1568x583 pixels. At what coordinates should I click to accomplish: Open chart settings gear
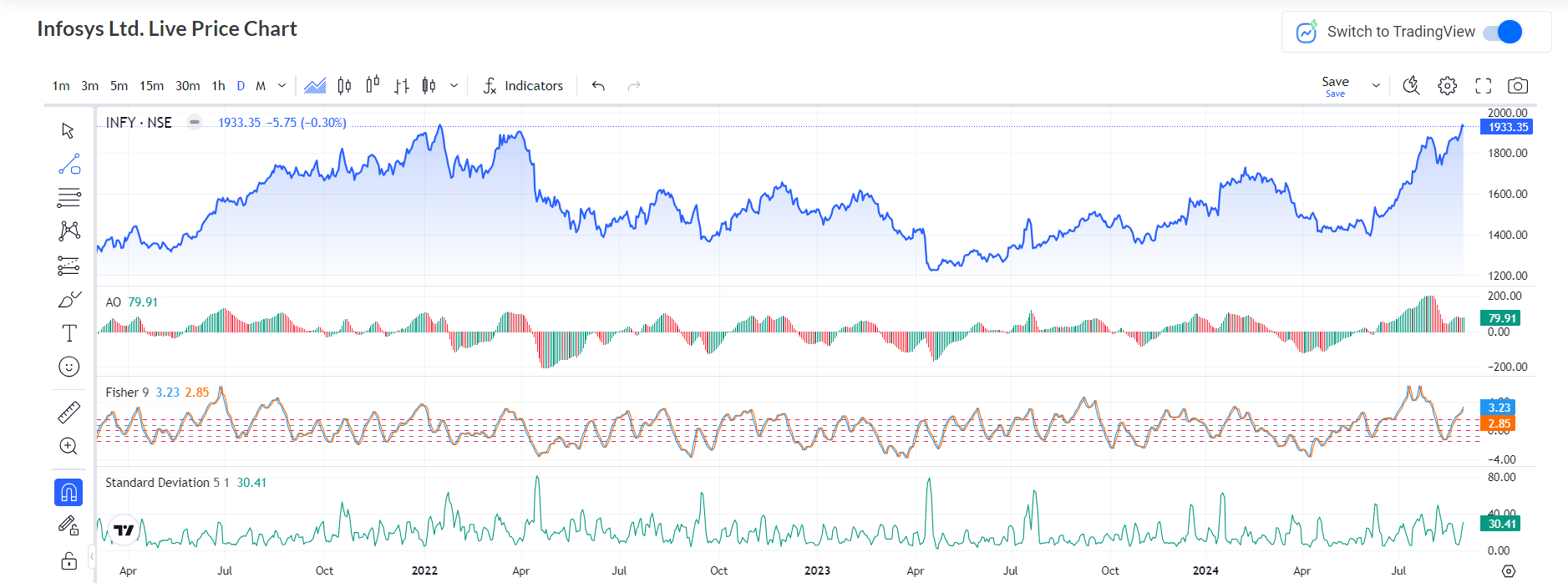tap(1447, 85)
